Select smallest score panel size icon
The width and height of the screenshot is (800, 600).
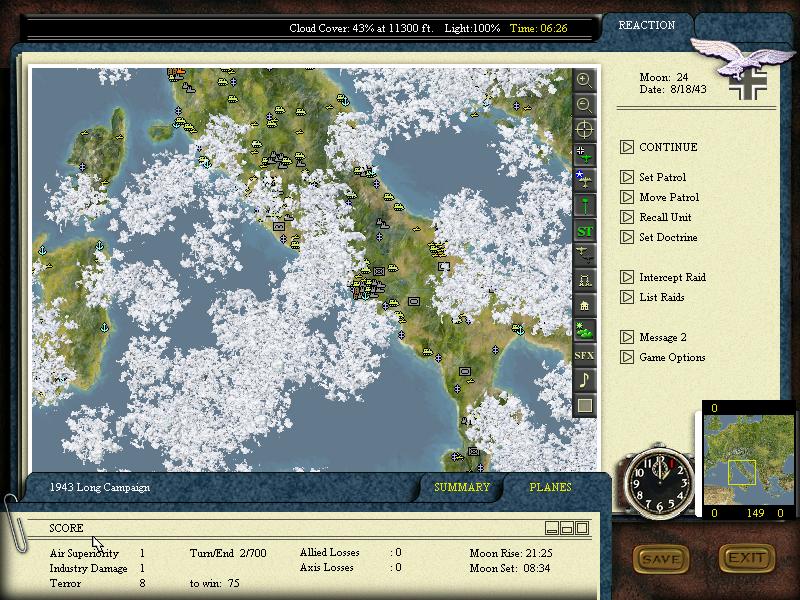[x=552, y=528]
